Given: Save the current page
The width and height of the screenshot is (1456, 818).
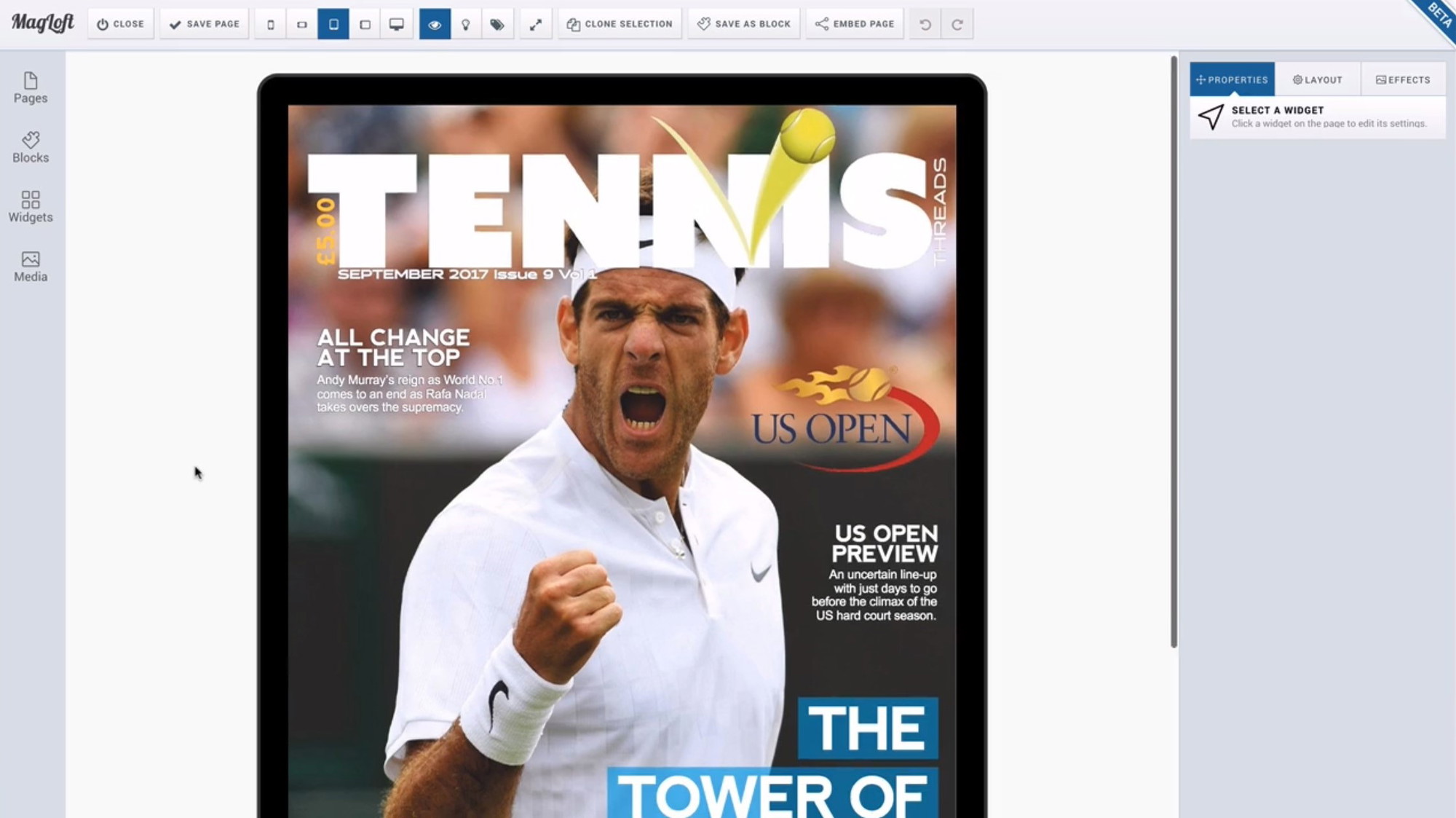Looking at the screenshot, I should [x=205, y=24].
